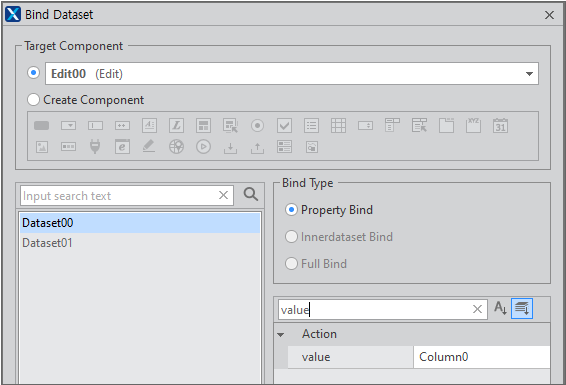Choose the Full Bind radio option

[x=291, y=264]
